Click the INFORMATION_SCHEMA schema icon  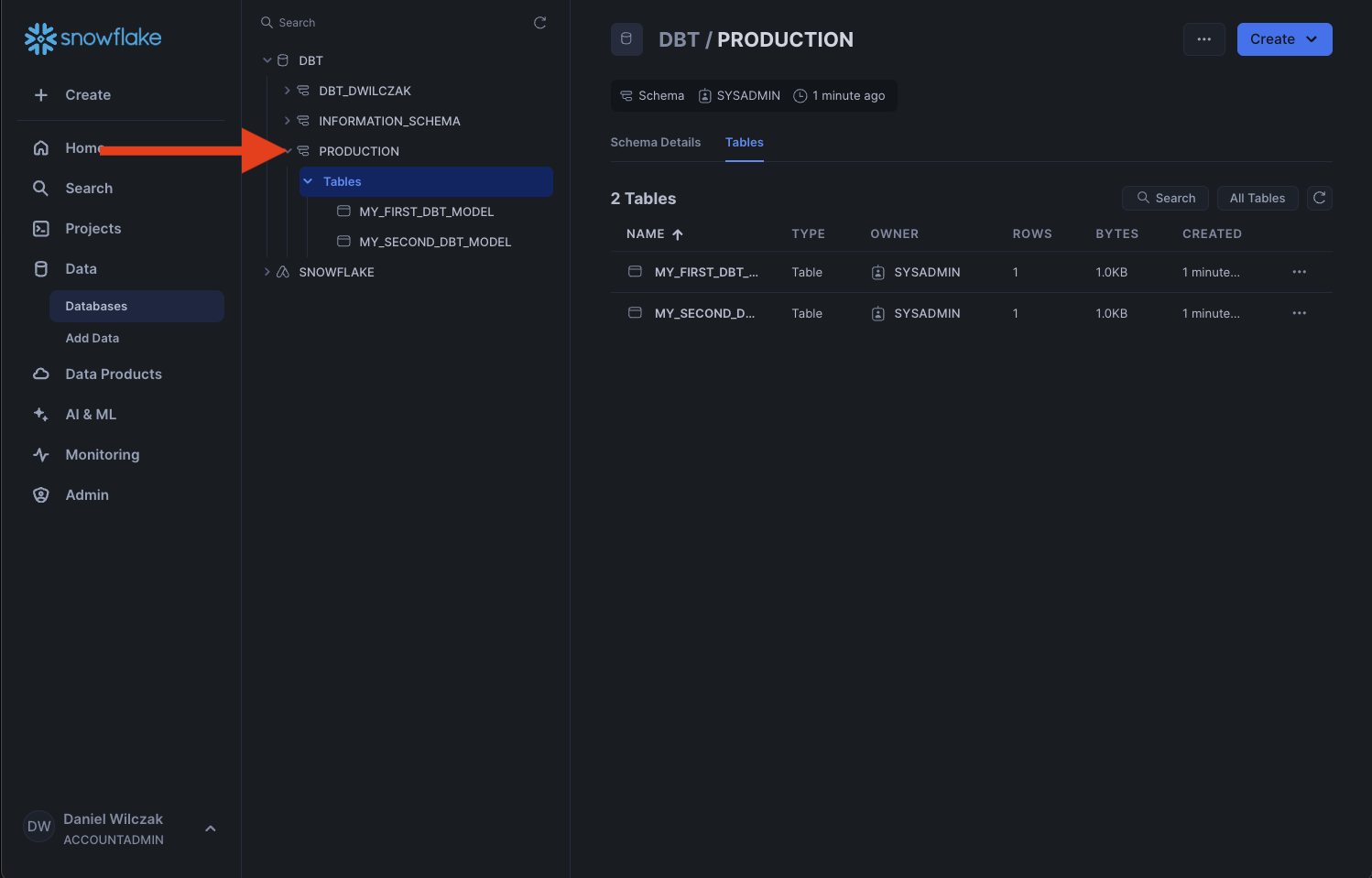click(303, 121)
